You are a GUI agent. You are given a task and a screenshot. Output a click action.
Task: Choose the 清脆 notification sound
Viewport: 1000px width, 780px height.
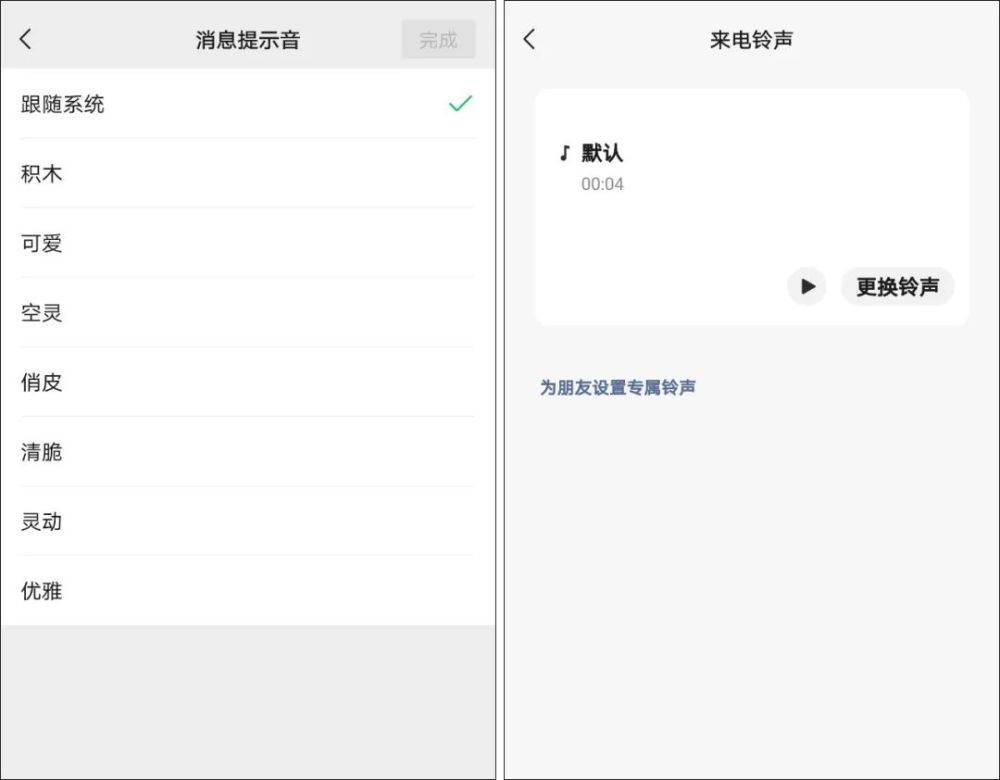pyautogui.click(x=247, y=452)
